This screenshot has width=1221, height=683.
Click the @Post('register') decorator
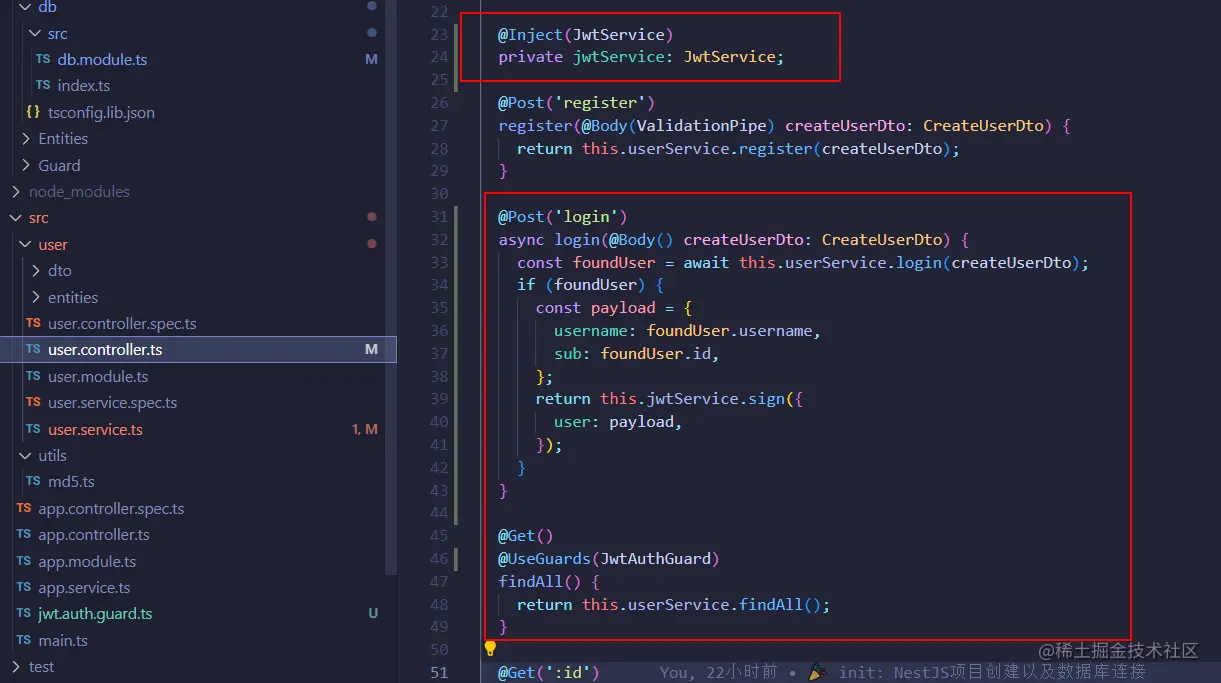[x=577, y=103]
